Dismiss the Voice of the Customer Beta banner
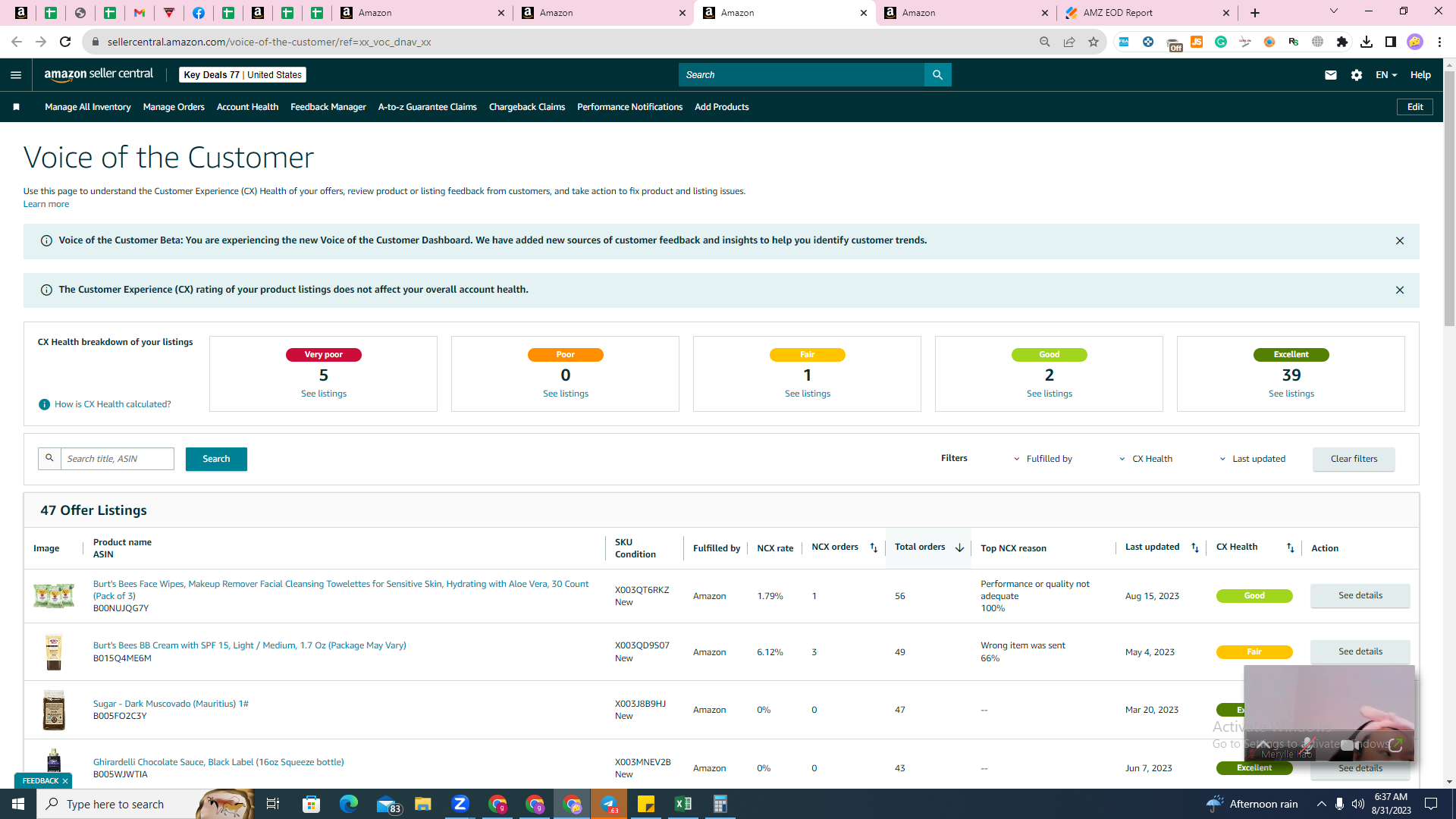The width and height of the screenshot is (1456, 819). point(1400,241)
